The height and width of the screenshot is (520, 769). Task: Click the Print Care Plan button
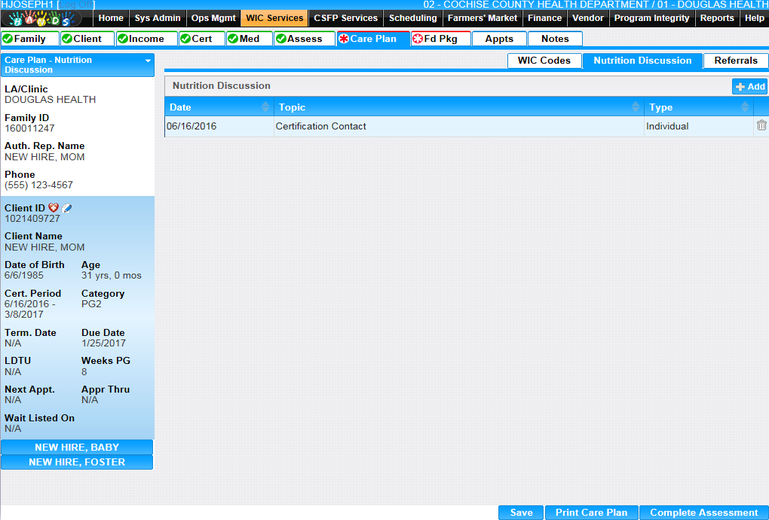[x=591, y=513]
